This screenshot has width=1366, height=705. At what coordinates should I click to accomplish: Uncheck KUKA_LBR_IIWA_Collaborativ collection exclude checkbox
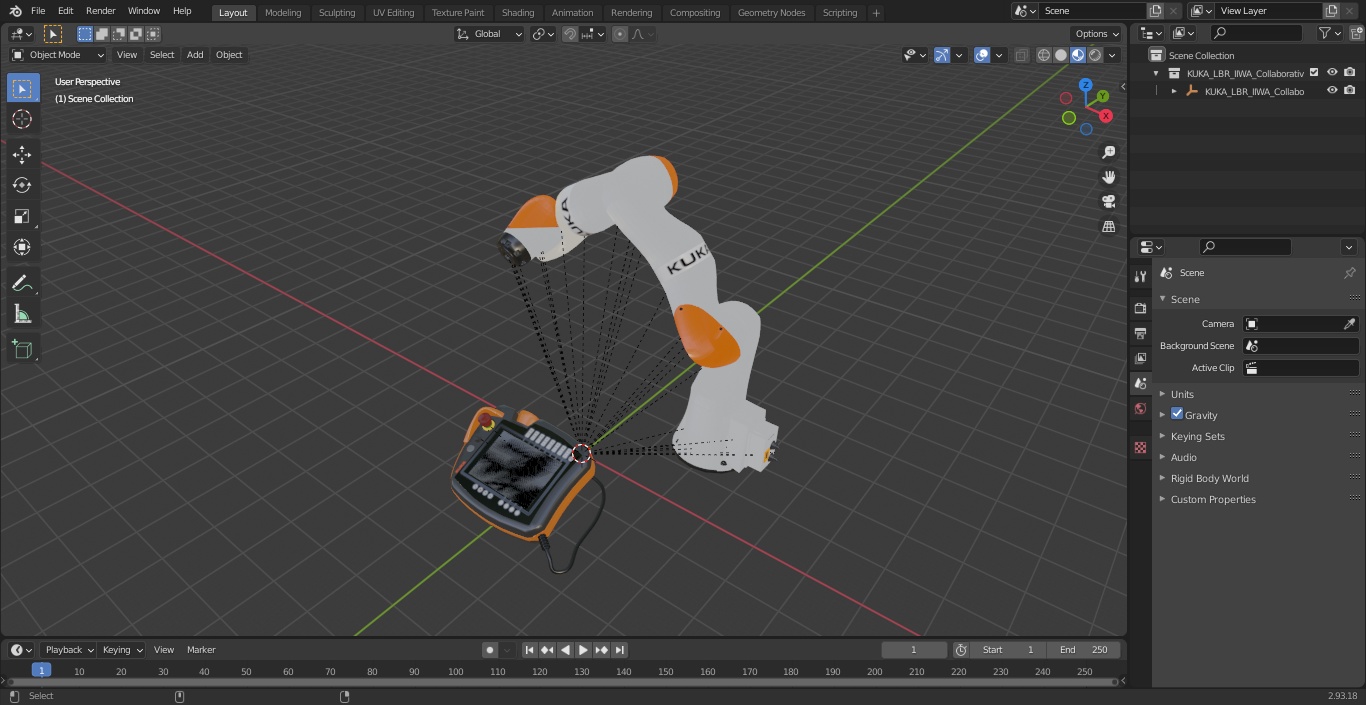coord(1314,72)
